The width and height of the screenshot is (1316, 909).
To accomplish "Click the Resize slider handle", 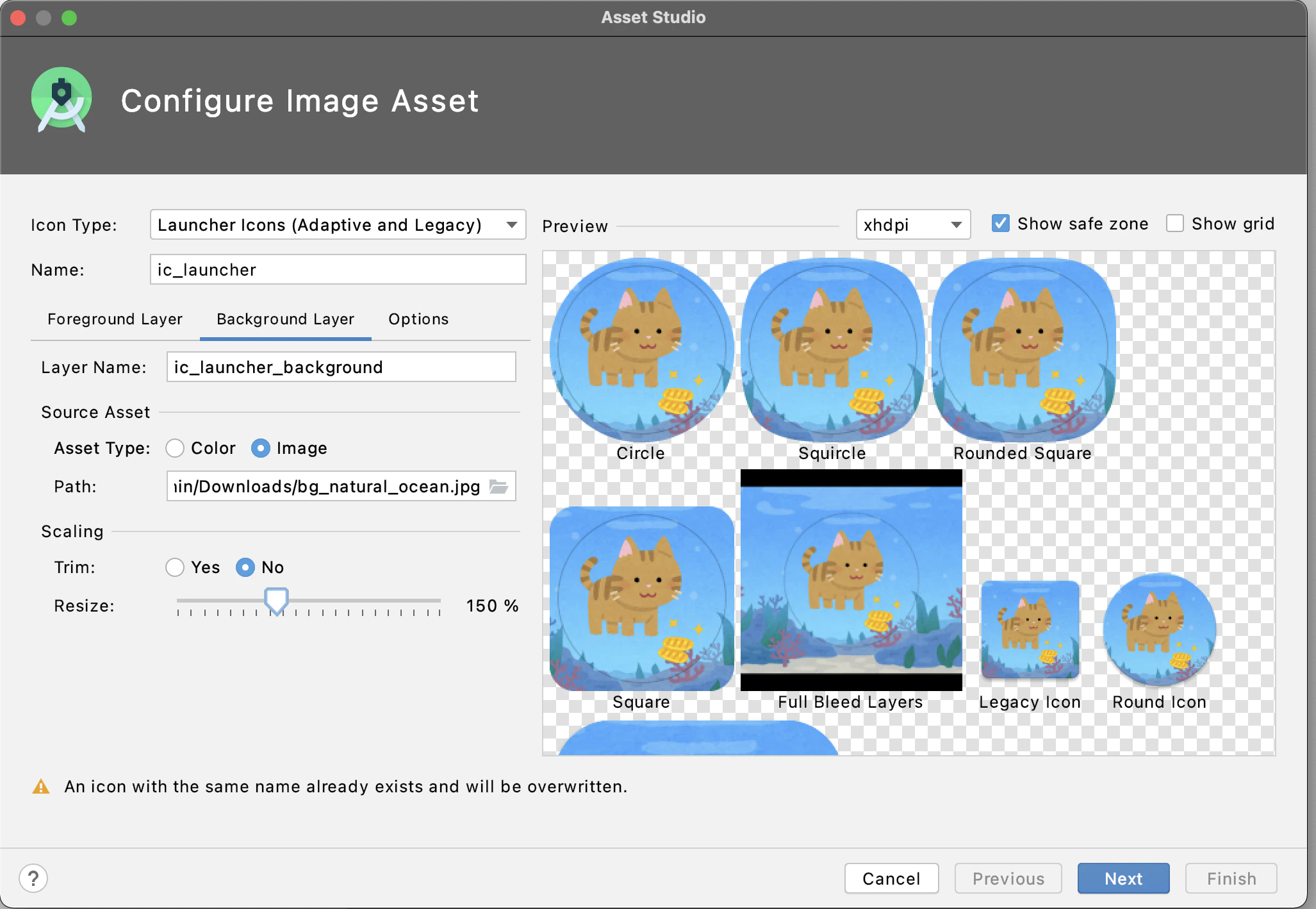I will [277, 602].
